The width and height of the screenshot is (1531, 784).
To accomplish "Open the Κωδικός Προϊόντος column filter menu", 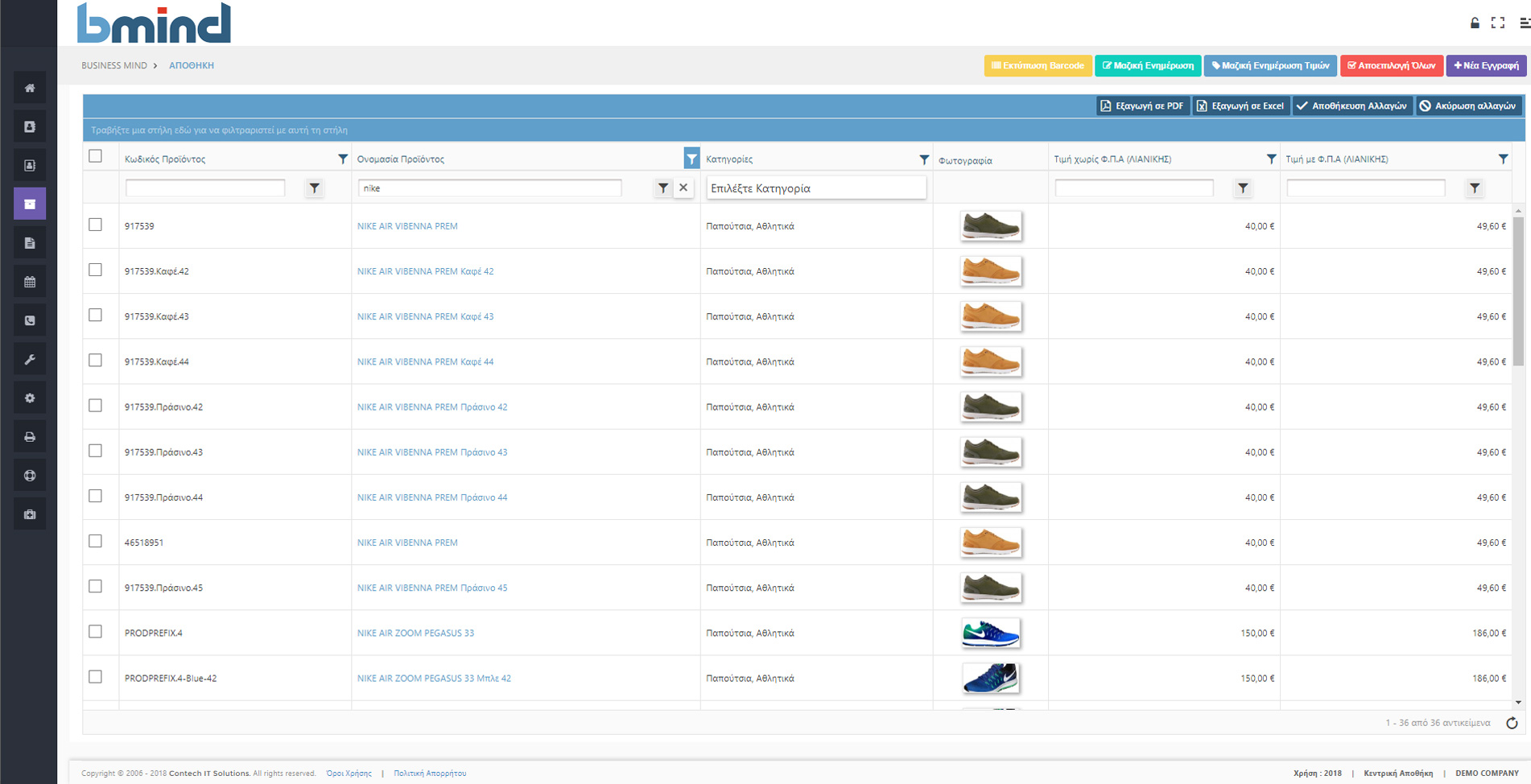I will click(343, 159).
